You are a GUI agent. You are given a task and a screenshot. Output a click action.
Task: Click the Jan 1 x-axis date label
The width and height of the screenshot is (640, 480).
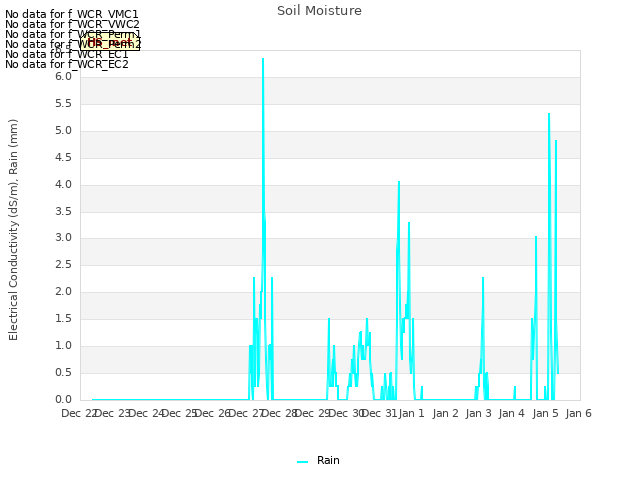411,413
